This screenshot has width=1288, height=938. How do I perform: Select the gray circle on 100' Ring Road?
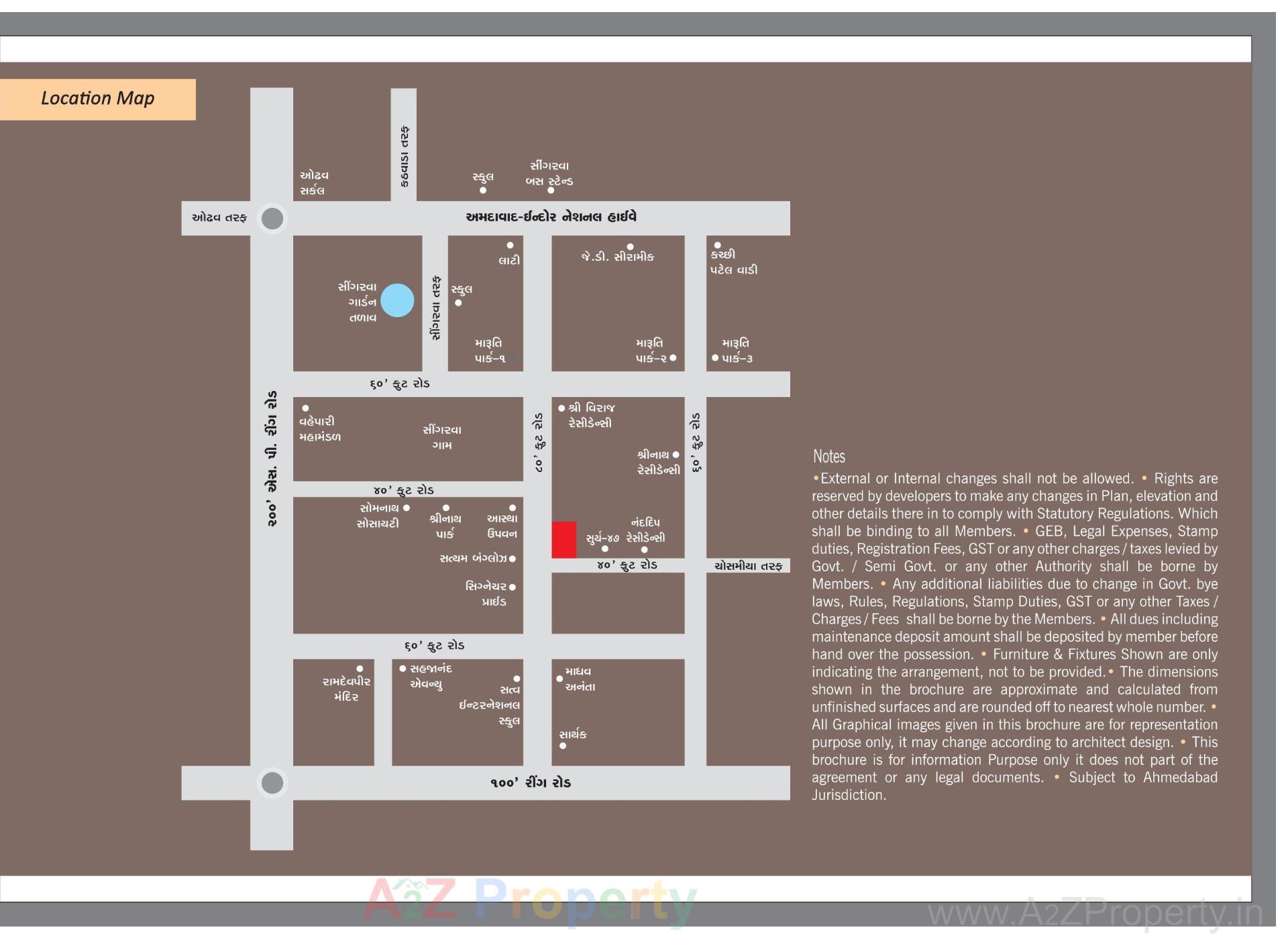coord(272,781)
